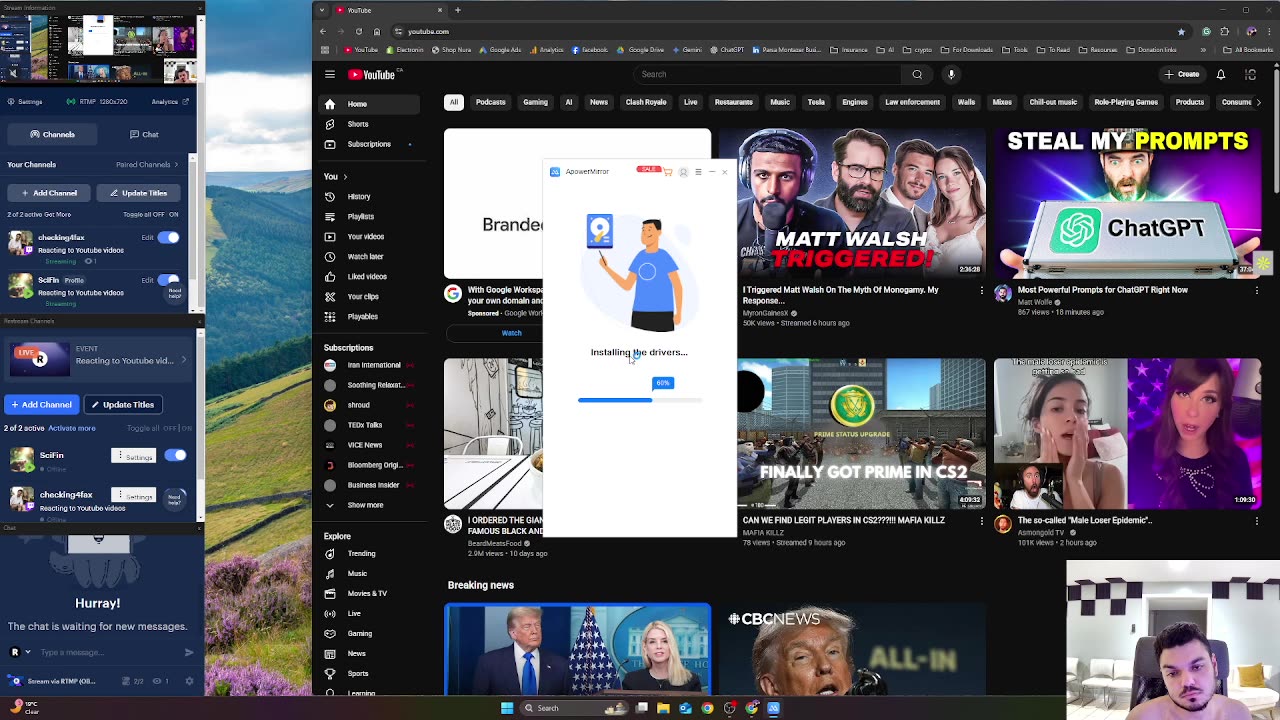Bookmark page with Chrome star icon
1280x720 pixels.
point(1181,31)
